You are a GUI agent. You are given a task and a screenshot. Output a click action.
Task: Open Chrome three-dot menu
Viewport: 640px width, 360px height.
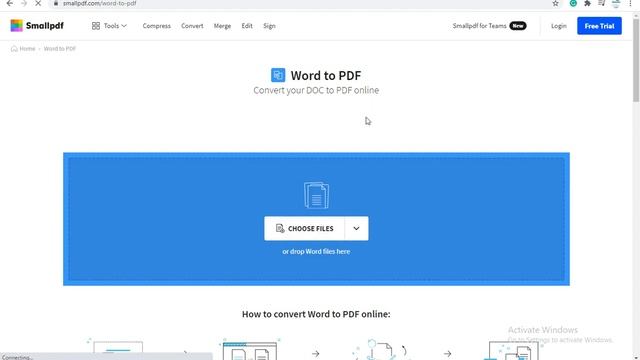click(630, 3)
